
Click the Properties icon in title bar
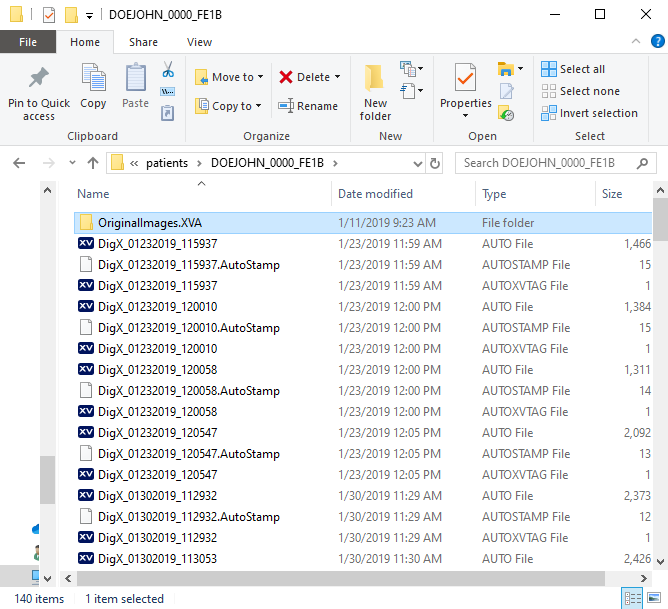(49, 15)
